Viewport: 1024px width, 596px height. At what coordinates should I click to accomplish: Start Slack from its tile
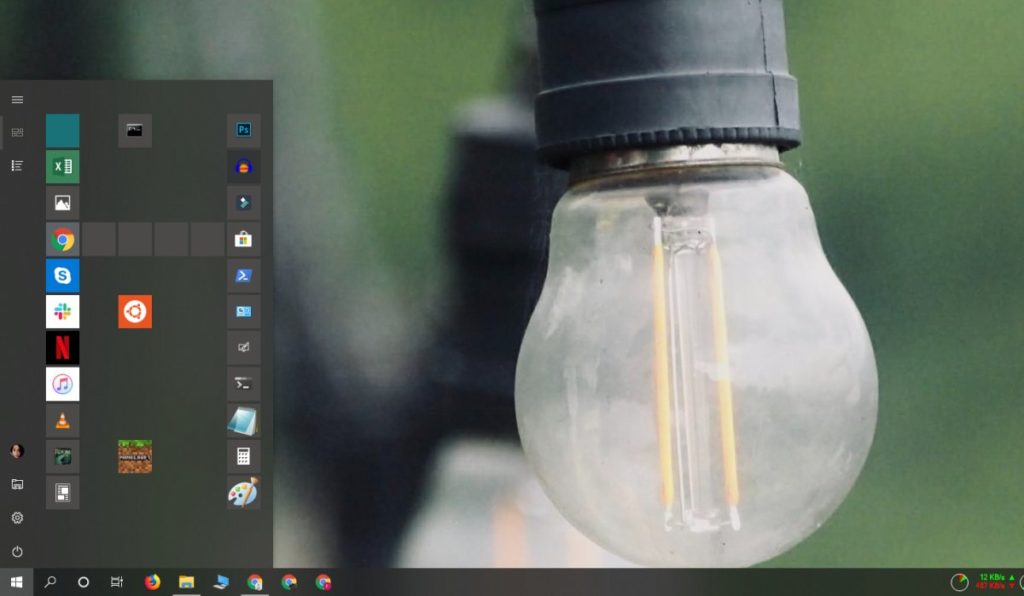[x=62, y=311]
